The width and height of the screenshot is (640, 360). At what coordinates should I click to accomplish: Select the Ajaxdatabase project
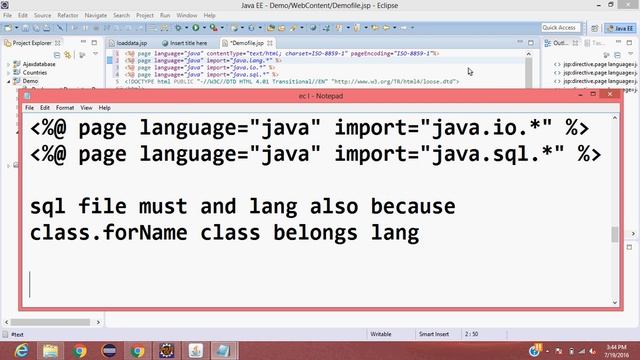(39, 64)
